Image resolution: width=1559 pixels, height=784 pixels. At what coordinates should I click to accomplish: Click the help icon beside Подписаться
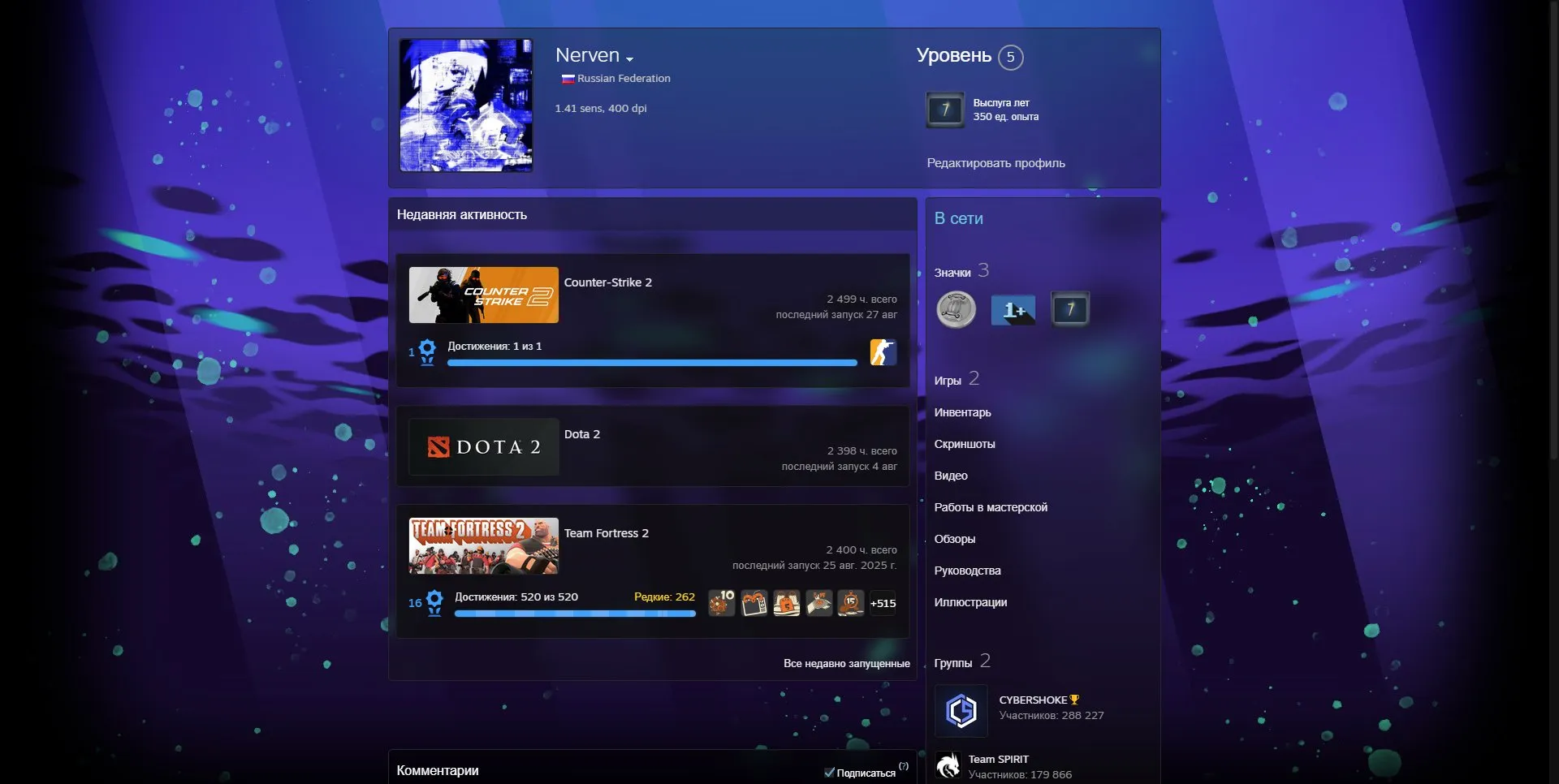point(904,766)
